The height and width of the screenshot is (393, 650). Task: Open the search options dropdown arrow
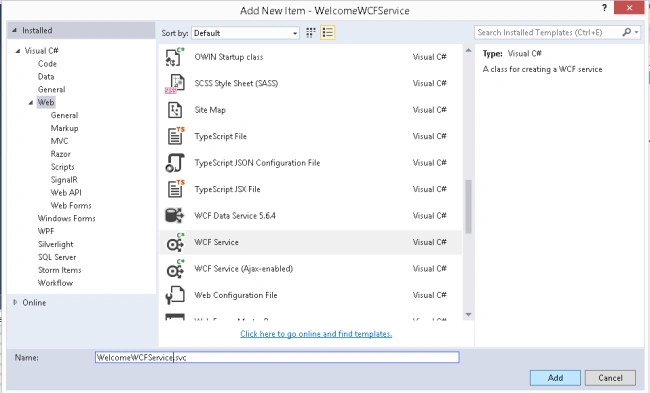point(636,32)
